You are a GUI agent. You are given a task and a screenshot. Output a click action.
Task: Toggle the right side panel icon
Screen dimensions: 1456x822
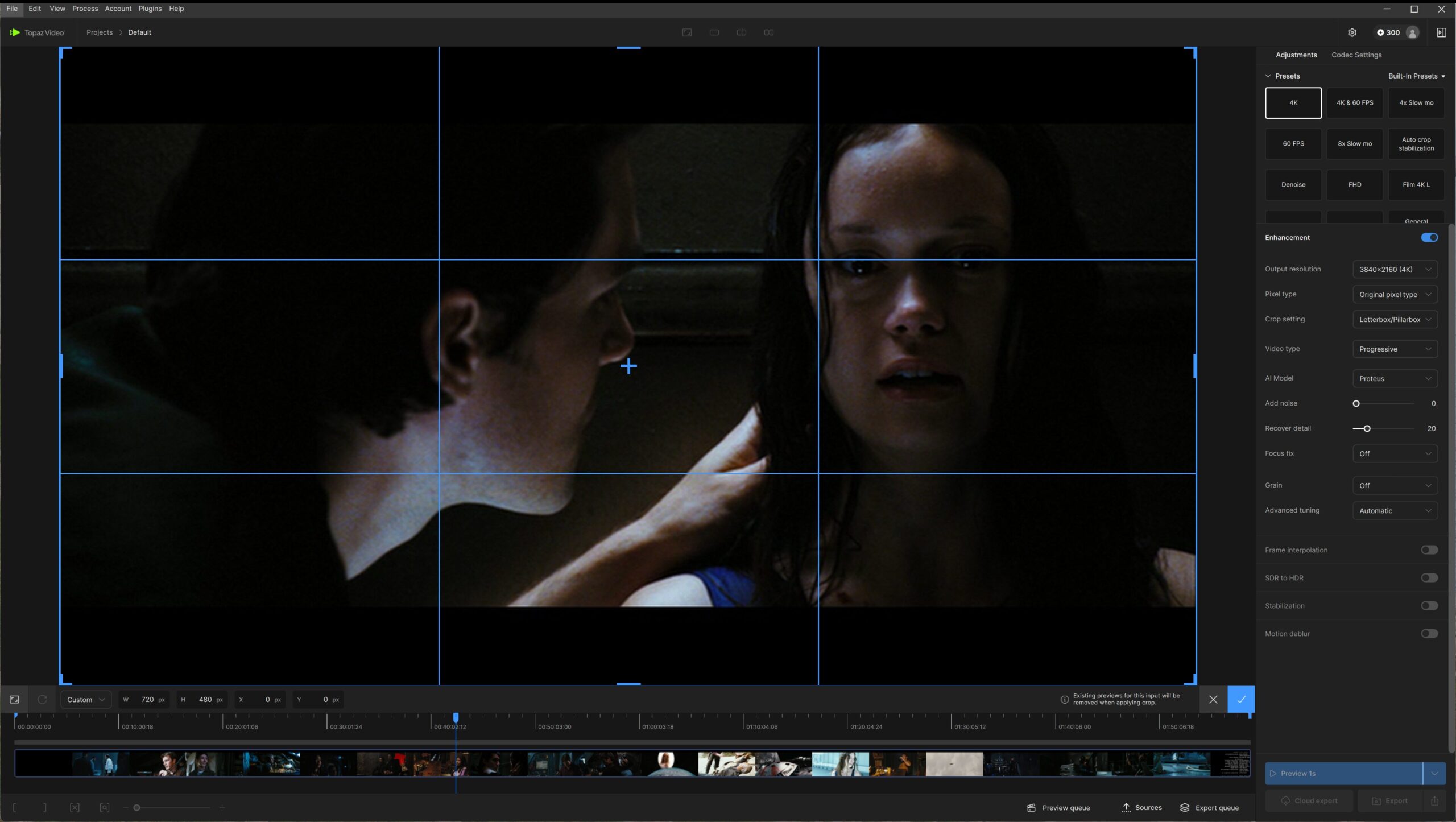tap(1441, 32)
